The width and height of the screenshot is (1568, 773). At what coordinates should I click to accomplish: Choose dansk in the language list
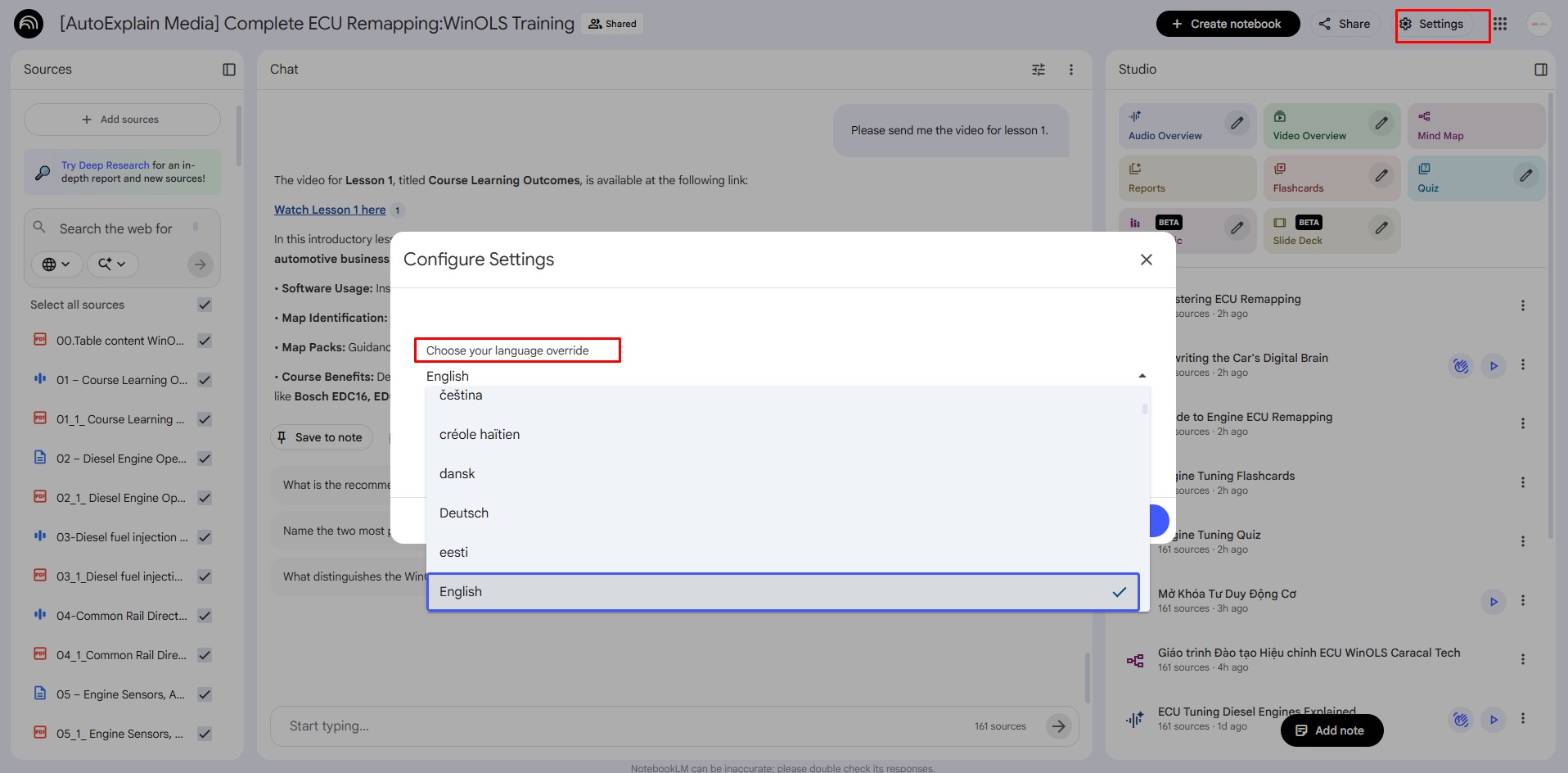pos(457,474)
